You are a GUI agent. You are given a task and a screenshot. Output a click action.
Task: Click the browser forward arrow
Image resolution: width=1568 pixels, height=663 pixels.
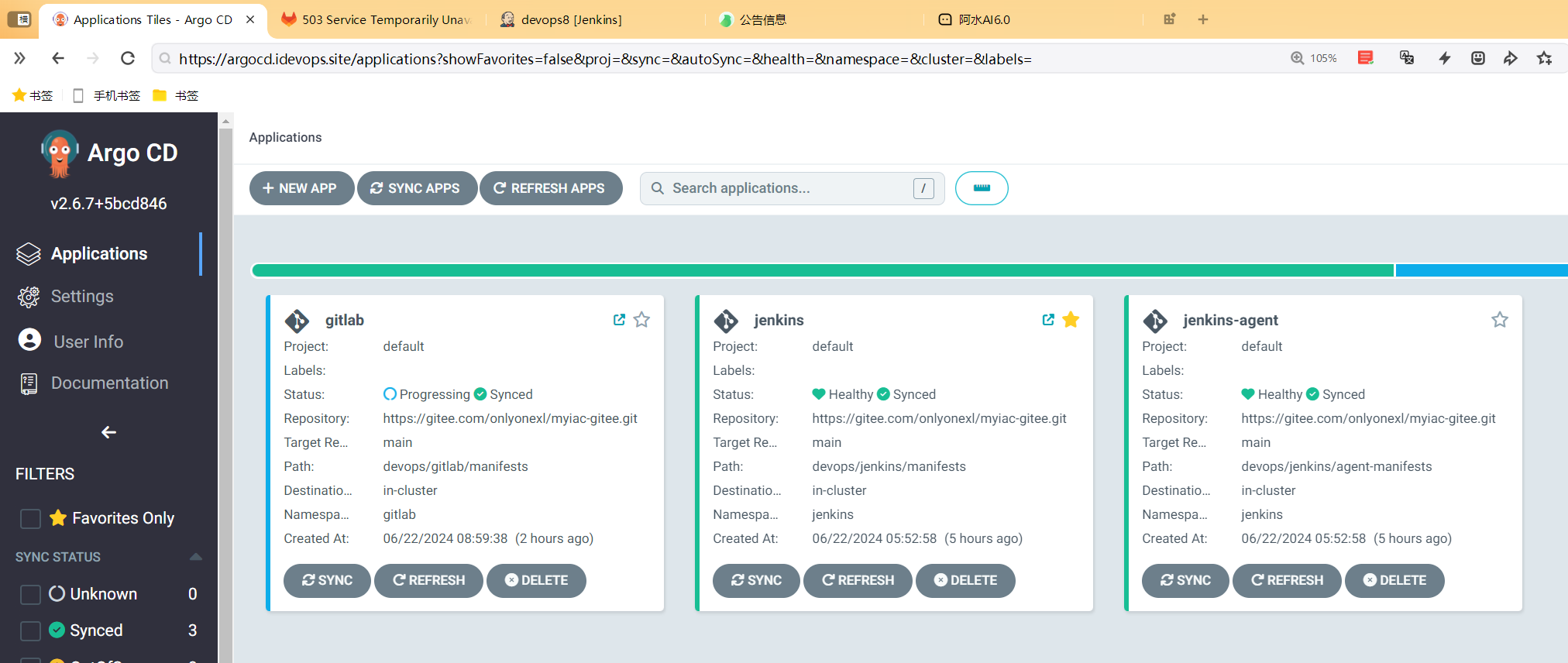(x=93, y=58)
